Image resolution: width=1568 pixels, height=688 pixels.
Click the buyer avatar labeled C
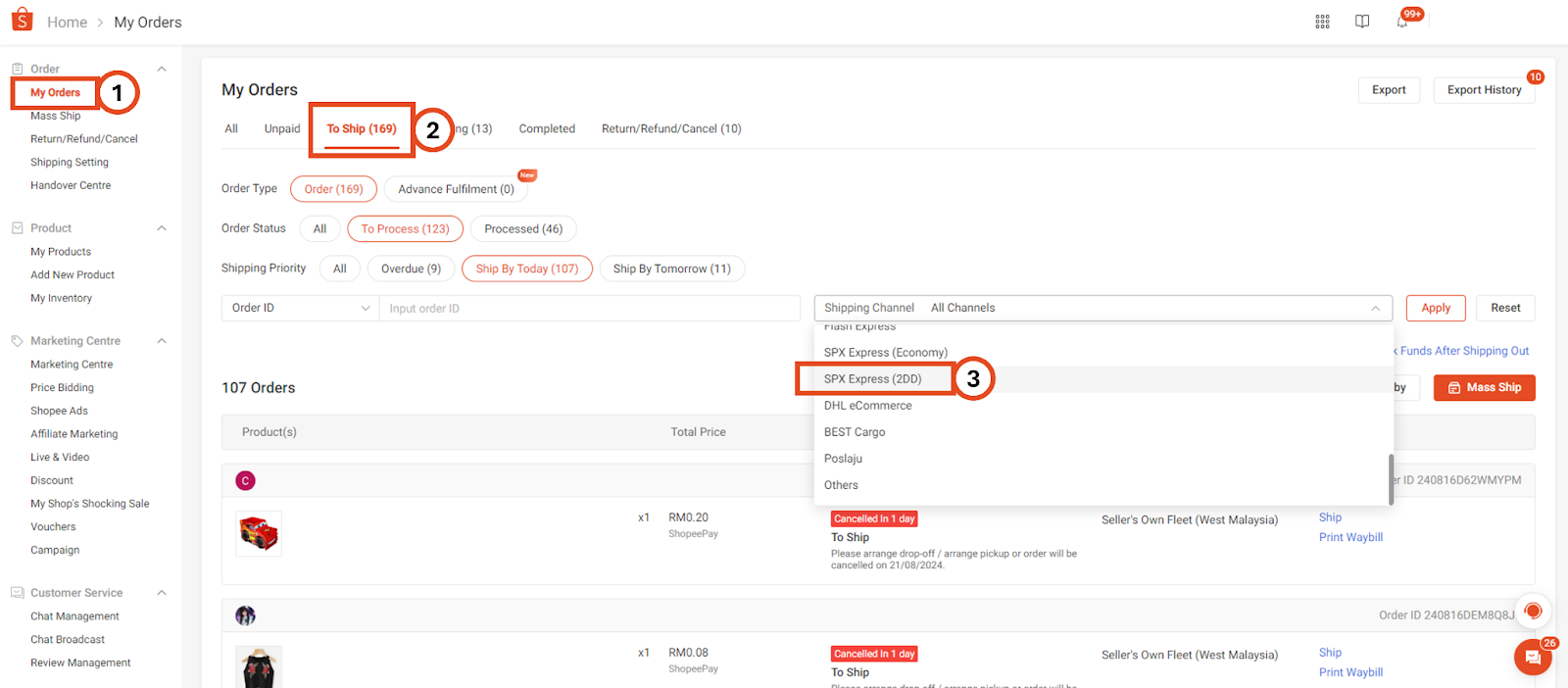245,480
